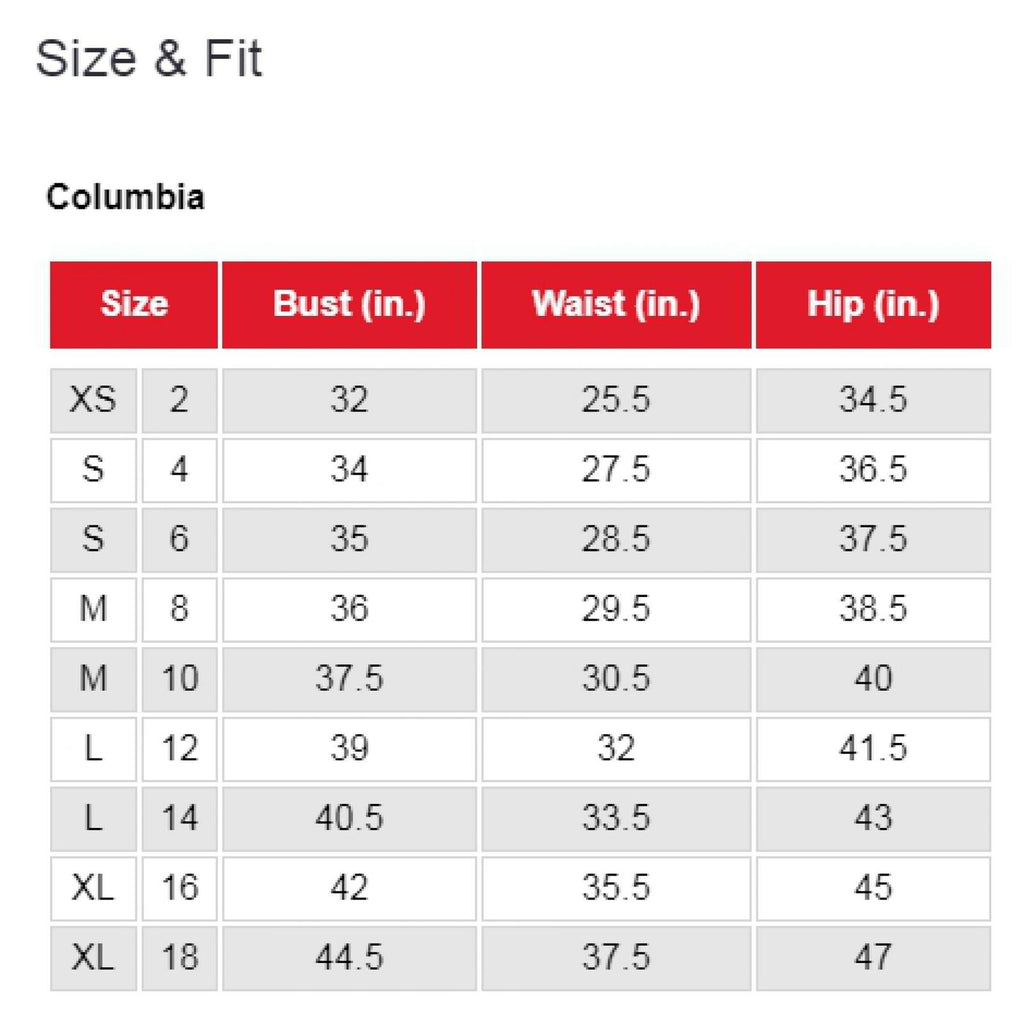Click the Bust (in.) column header
This screenshot has height=1024, width=1024.
349,304
